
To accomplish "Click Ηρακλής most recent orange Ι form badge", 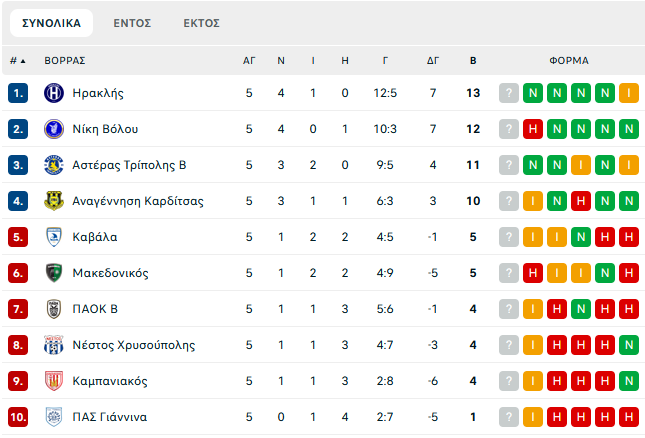I will click(629, 93).
